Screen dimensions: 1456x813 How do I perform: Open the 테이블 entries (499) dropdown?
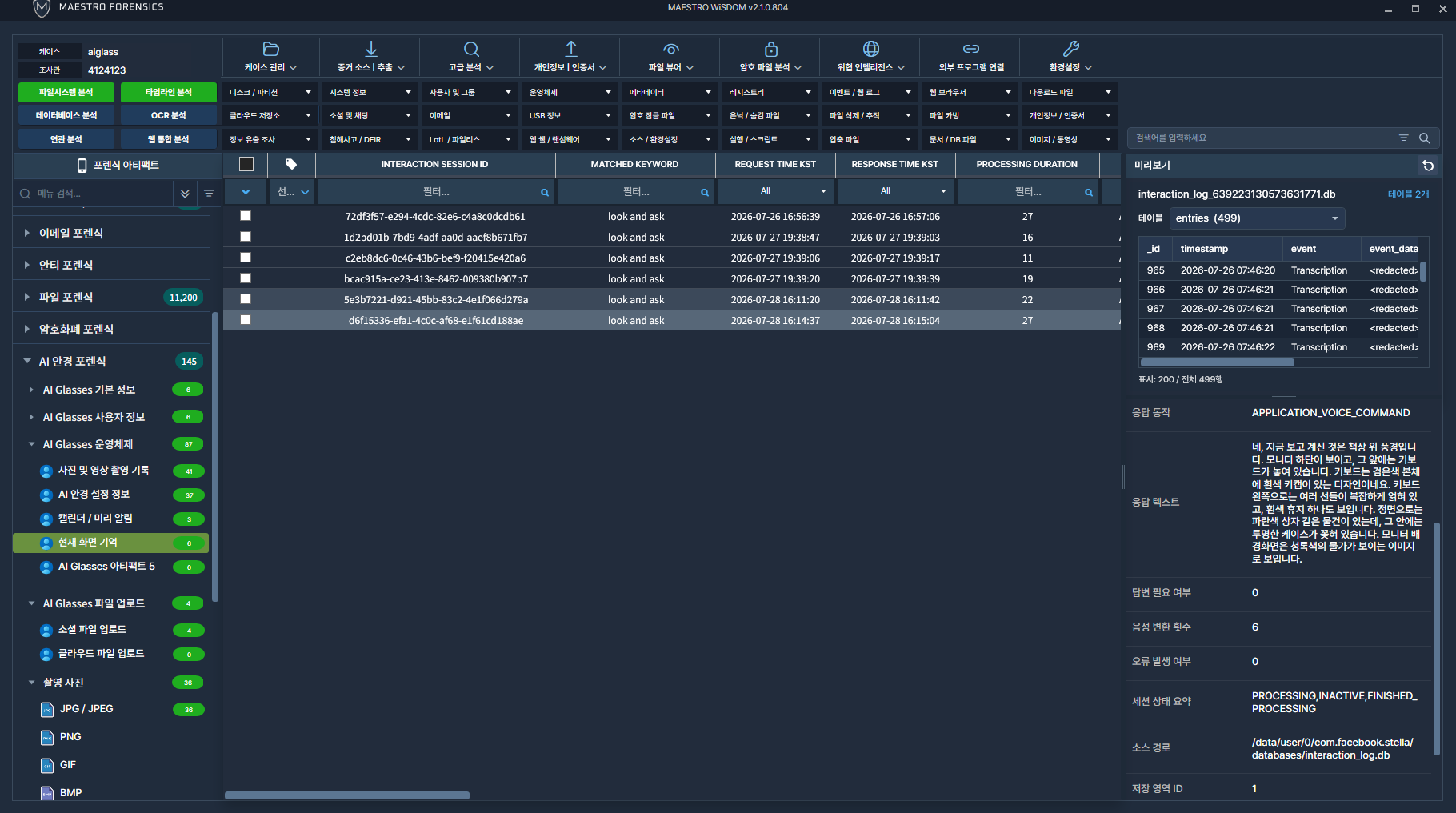(x=1257, y=218)
